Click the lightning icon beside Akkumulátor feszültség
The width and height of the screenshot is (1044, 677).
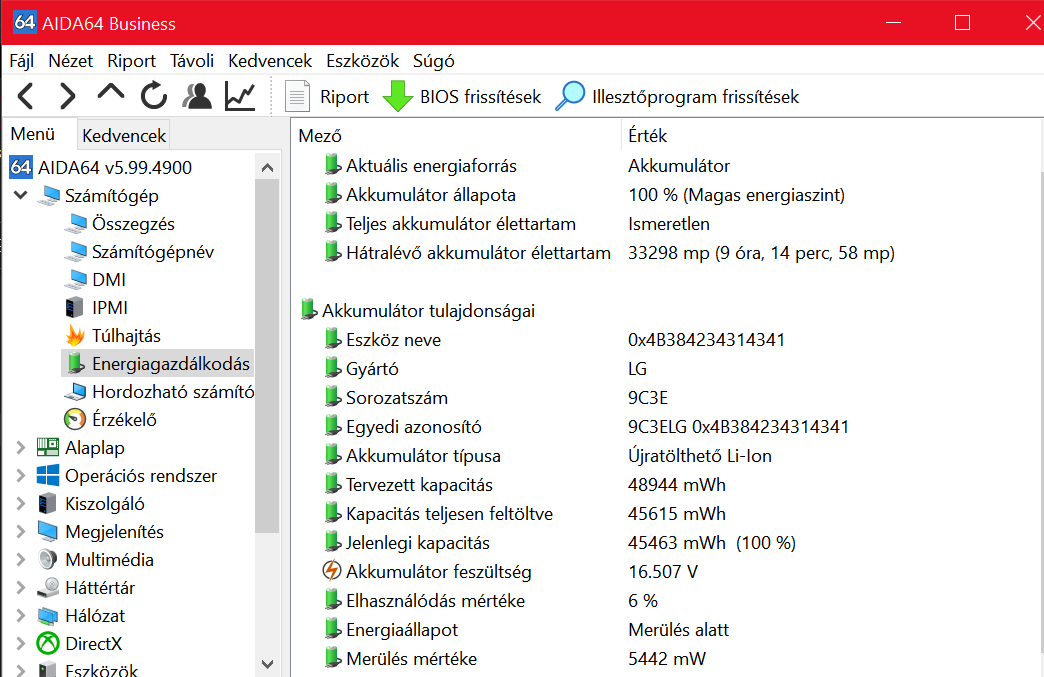(332, 571)
